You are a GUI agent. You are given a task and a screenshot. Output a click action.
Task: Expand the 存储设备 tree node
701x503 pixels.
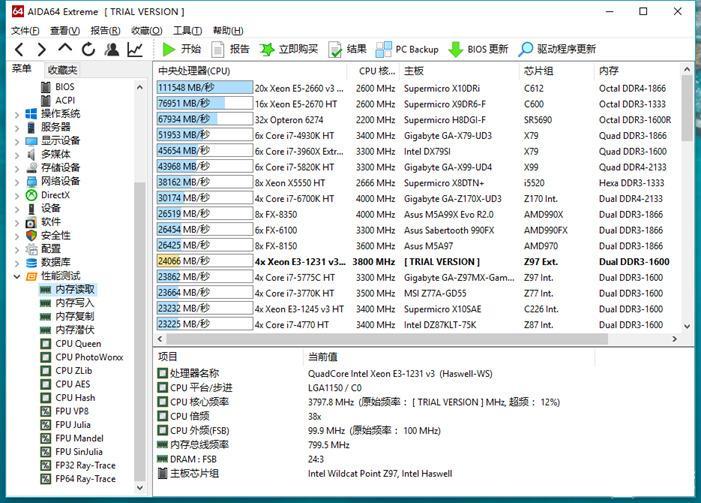[17, 169]
